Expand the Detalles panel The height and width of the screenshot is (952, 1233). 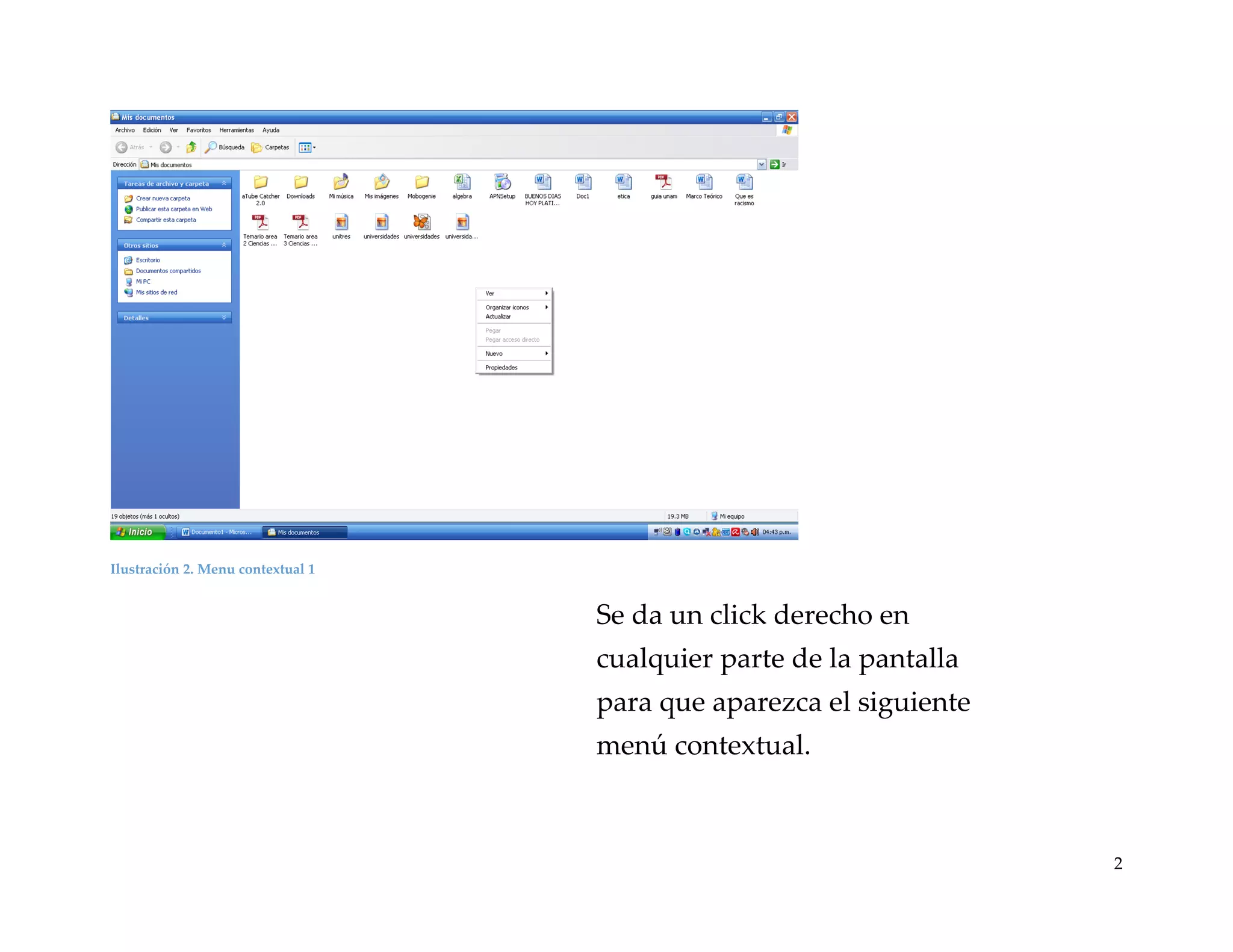224,318
